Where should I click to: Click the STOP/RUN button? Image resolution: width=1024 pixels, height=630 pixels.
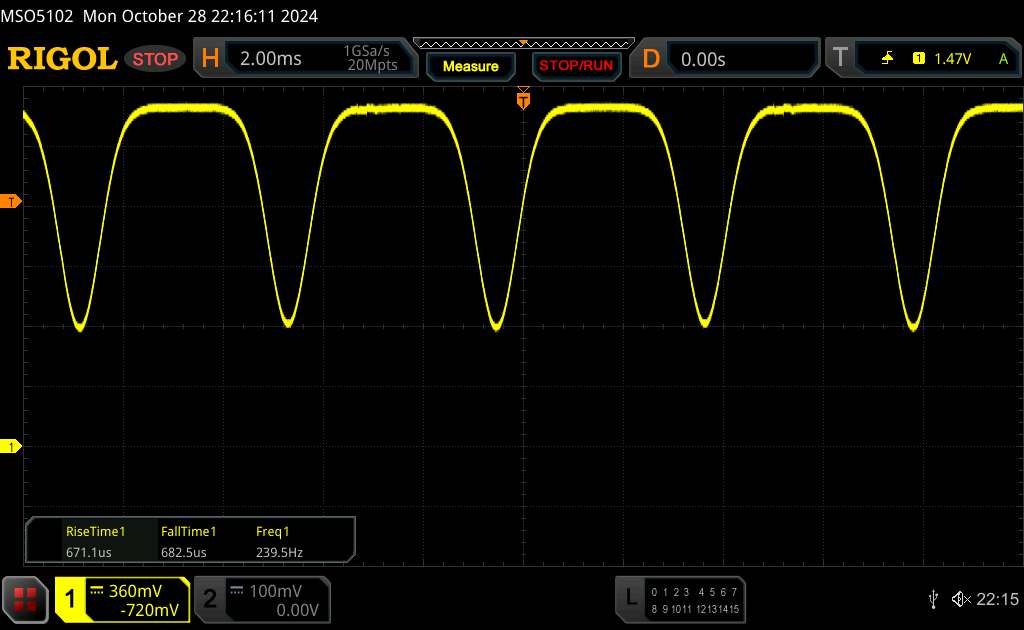(x=576, y=66)
